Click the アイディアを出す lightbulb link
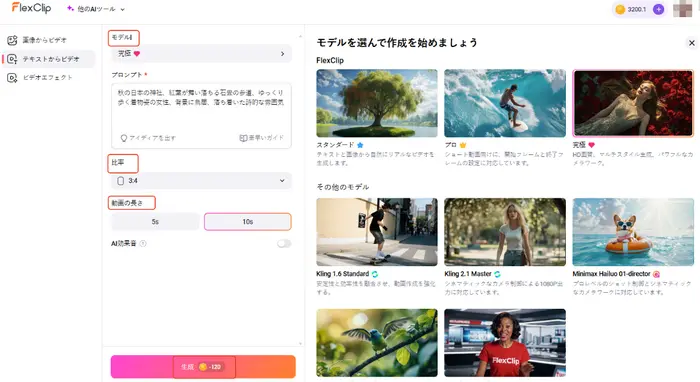Image resolution: width=700 pixels, height=382 pixels. tap(148, 138)
